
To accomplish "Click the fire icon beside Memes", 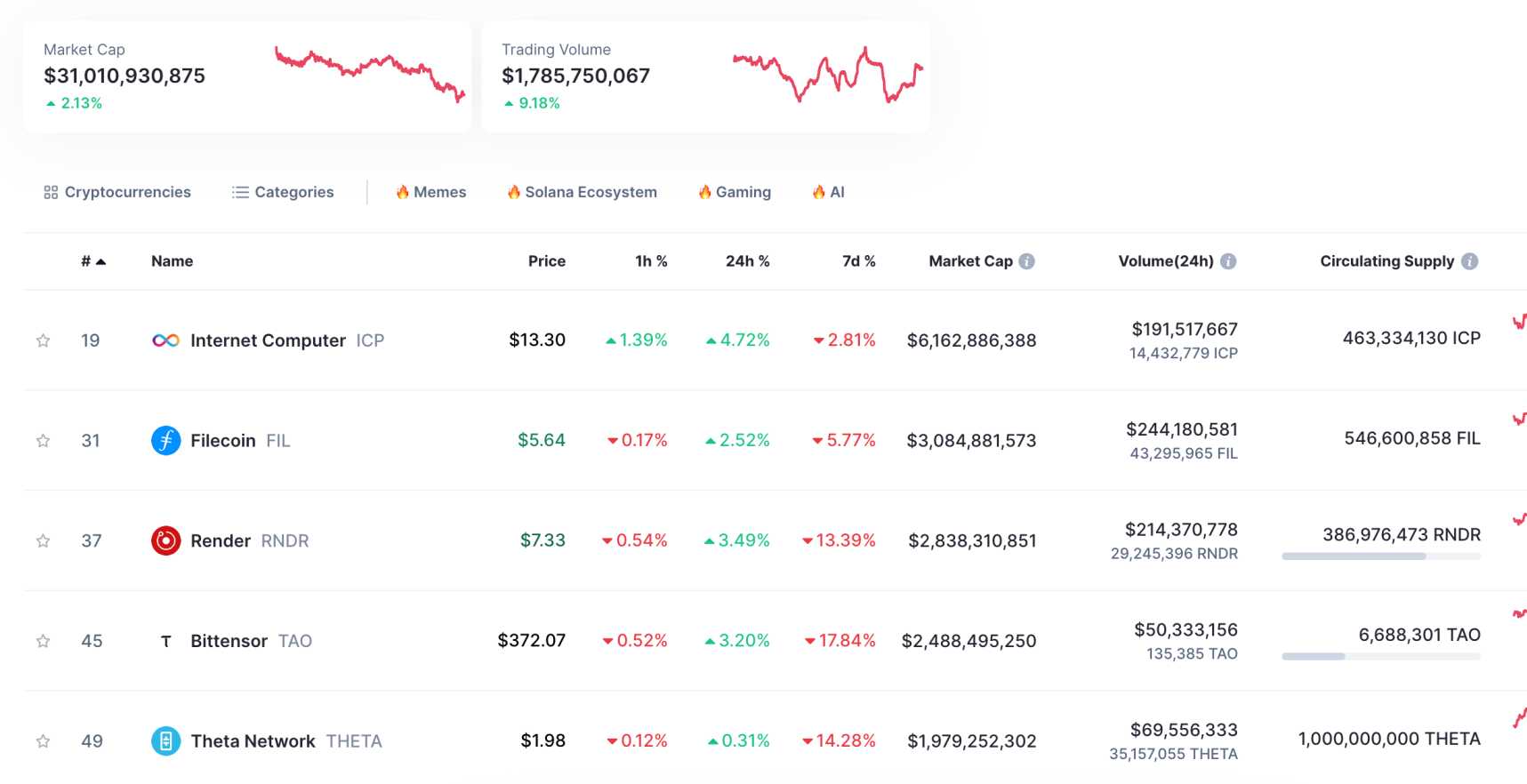I will pos(402,192).
